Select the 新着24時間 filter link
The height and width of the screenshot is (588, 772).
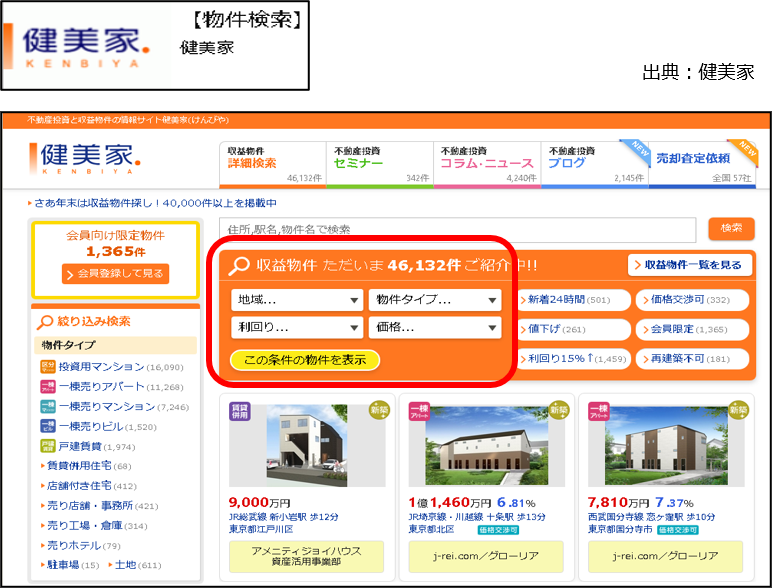pyautogui.click(x=573, y=300)
